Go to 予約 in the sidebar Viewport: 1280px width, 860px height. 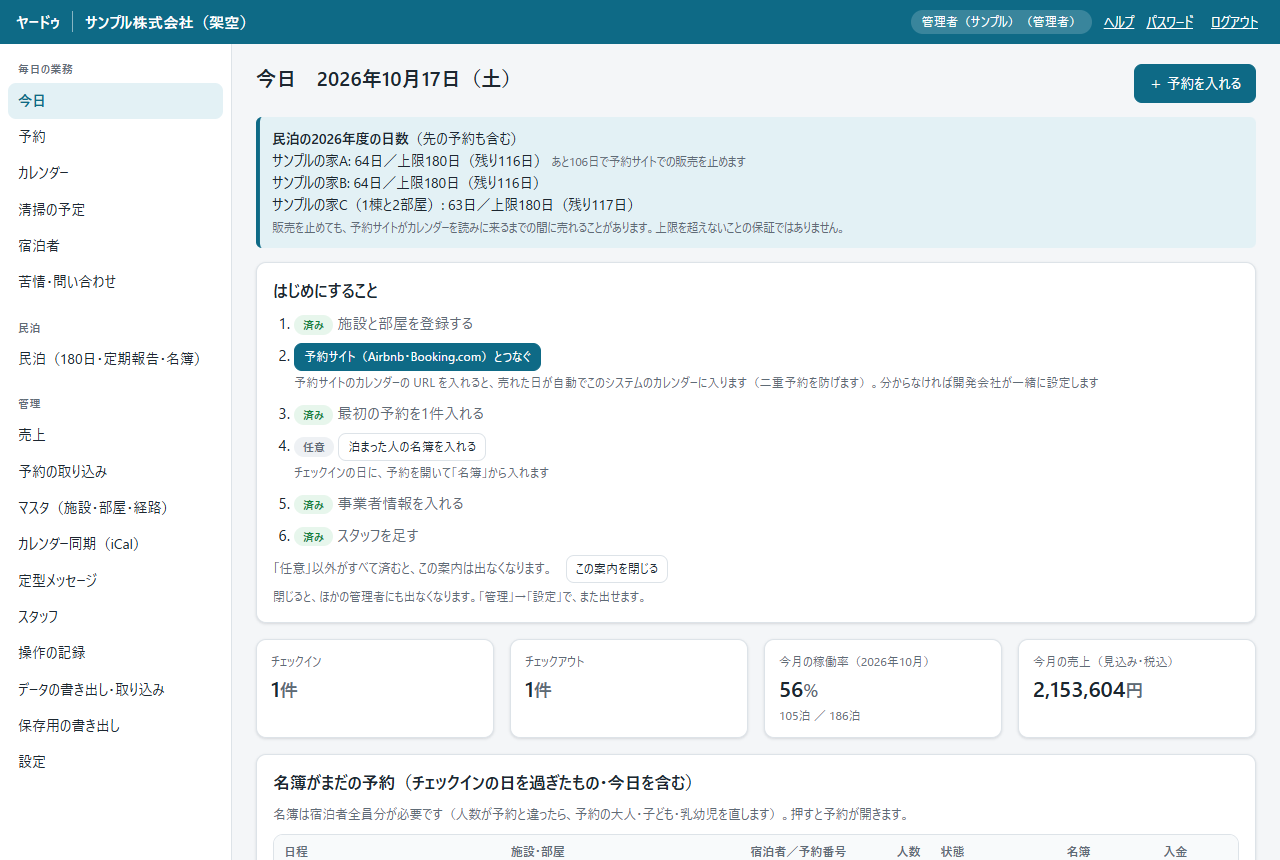115,137
